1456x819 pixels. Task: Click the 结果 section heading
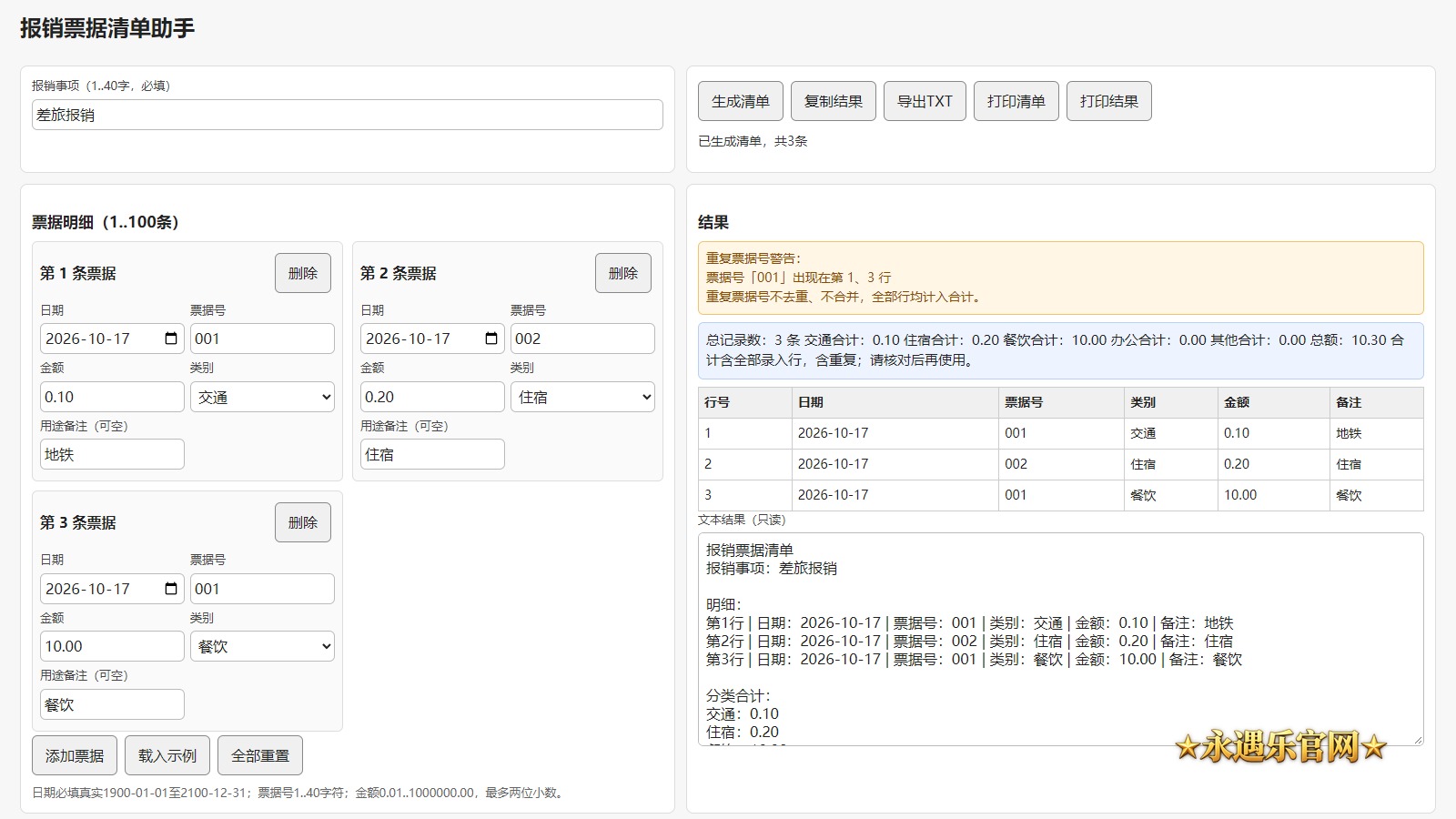pyautogui.click(x=713, y=222)
